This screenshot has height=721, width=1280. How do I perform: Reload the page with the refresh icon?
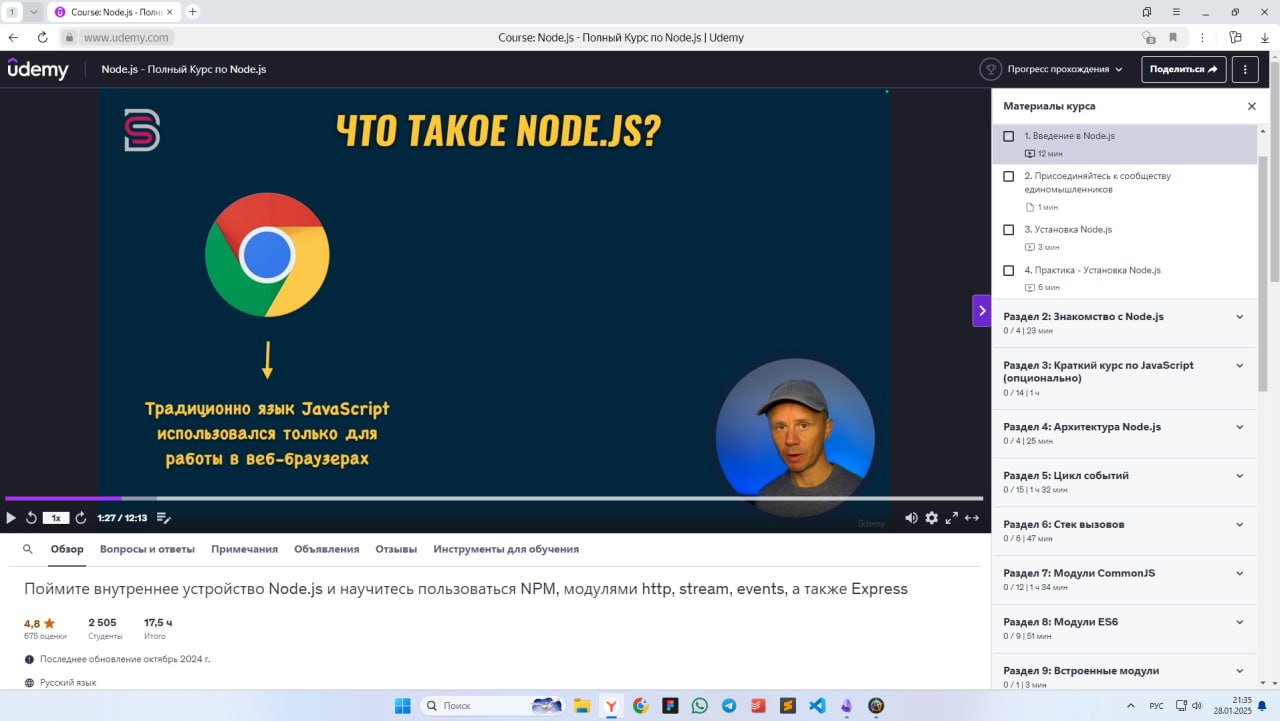pos(42,37)
